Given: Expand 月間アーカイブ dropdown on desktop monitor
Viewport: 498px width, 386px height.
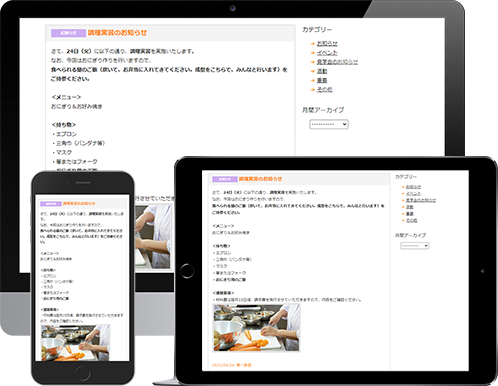Looking at the screenshot, I should [x=329, y=124].
